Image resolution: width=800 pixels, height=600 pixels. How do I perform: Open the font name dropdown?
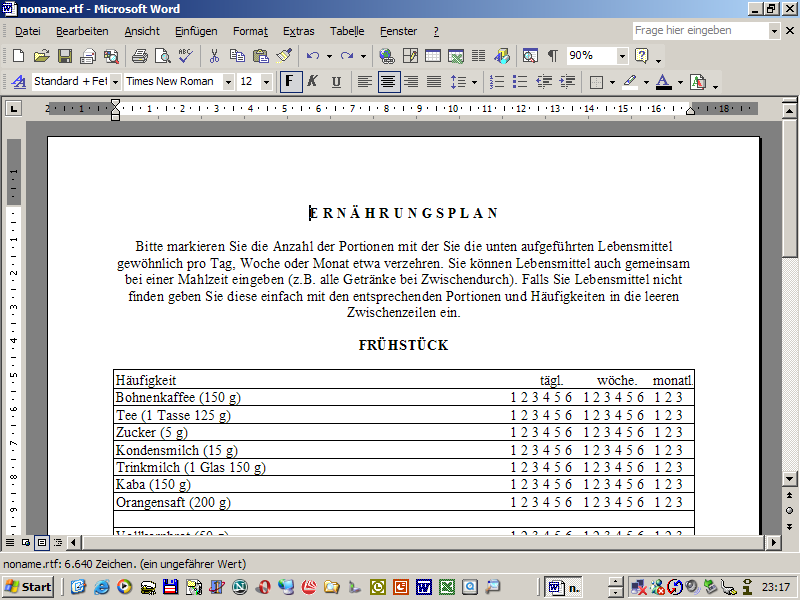pos(228,82)
